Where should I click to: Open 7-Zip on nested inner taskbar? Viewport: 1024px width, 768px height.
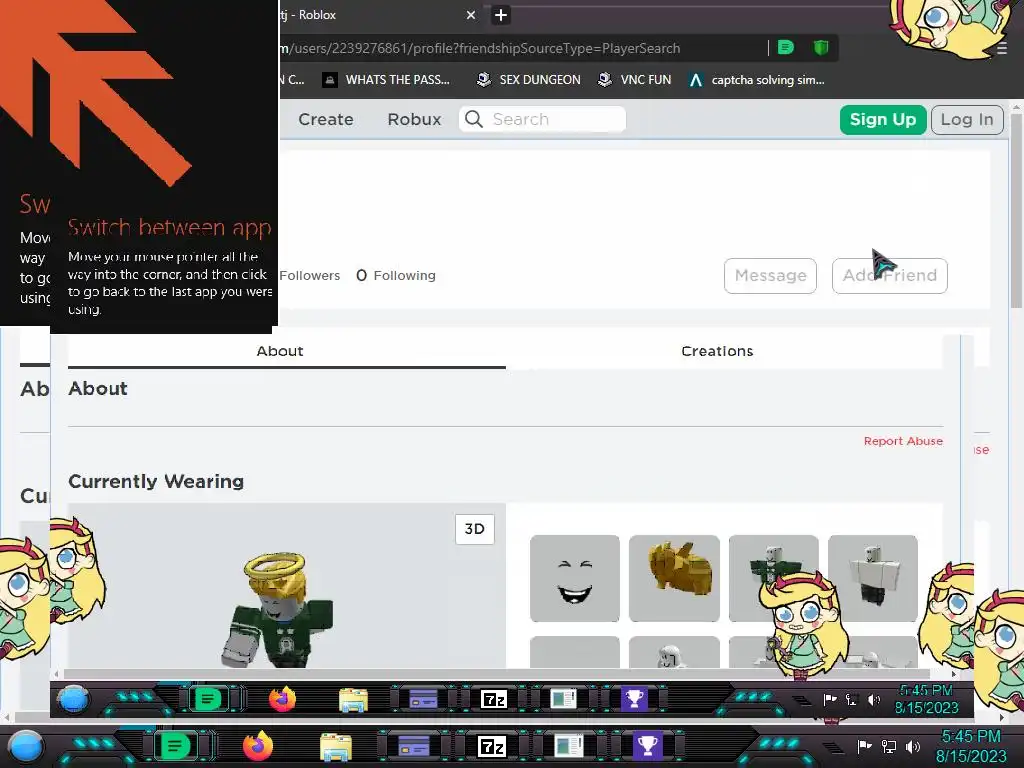pos(494,700)
